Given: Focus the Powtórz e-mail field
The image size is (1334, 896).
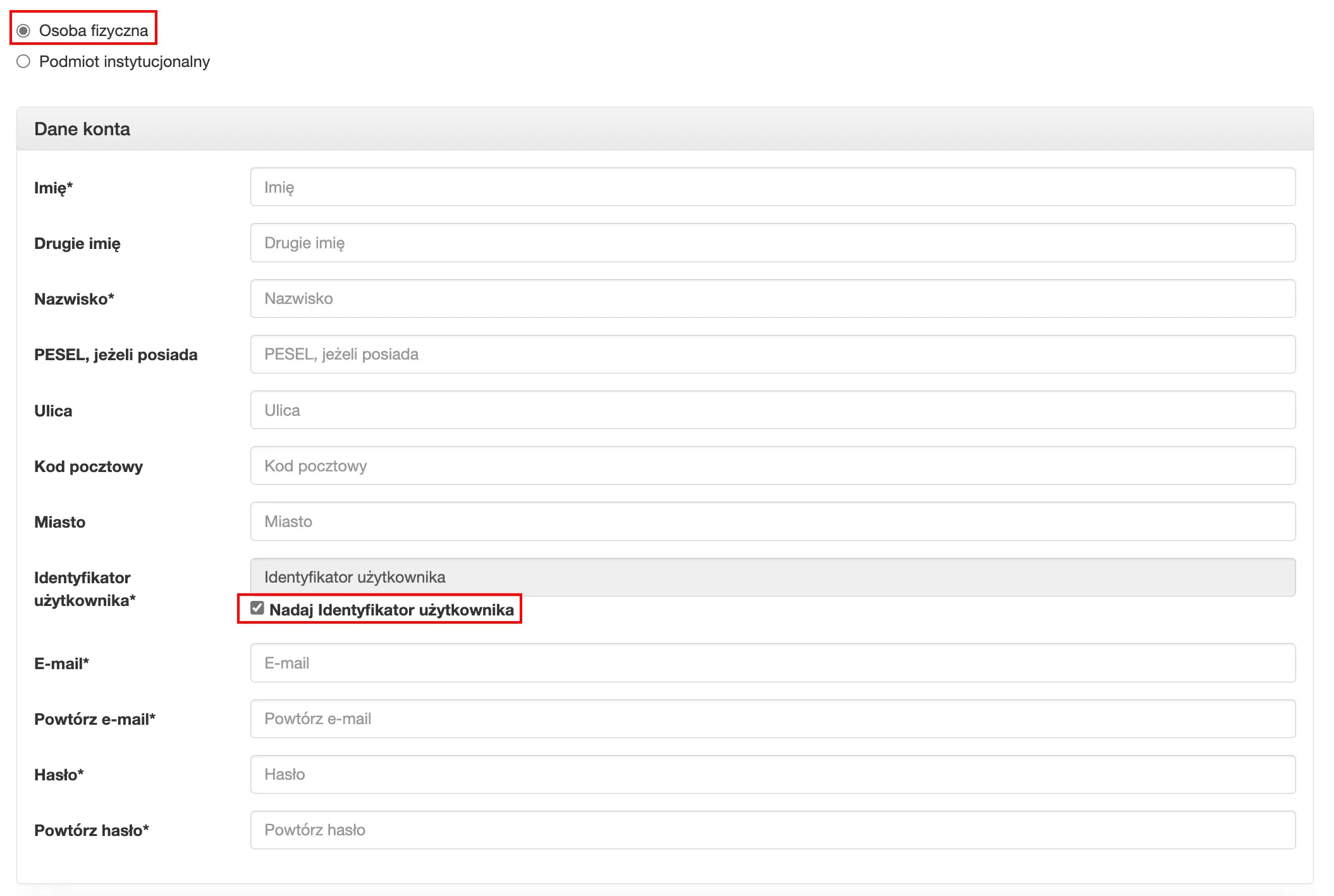Looking at the screenshot, I should 772,718.
